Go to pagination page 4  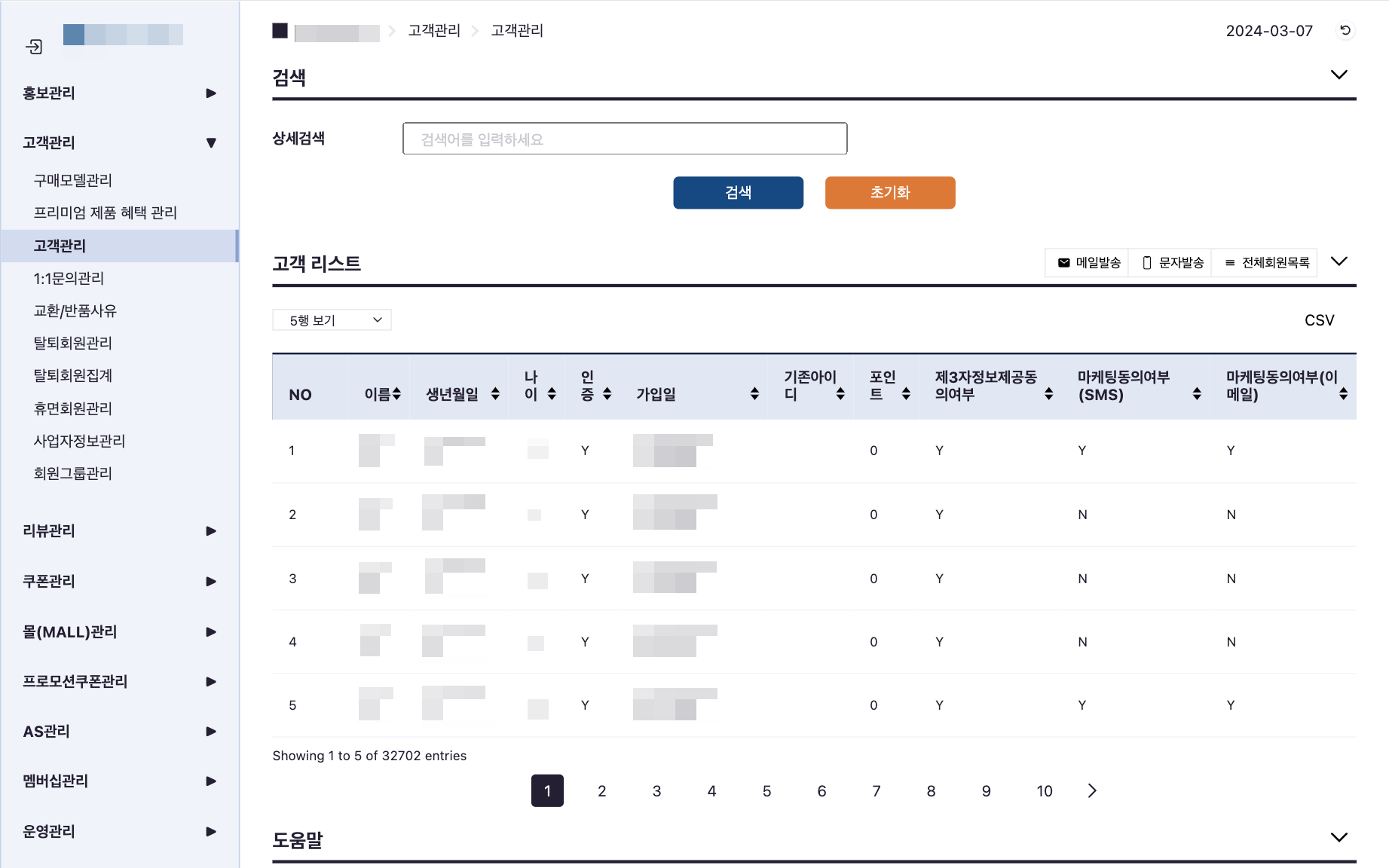point(712,790)
